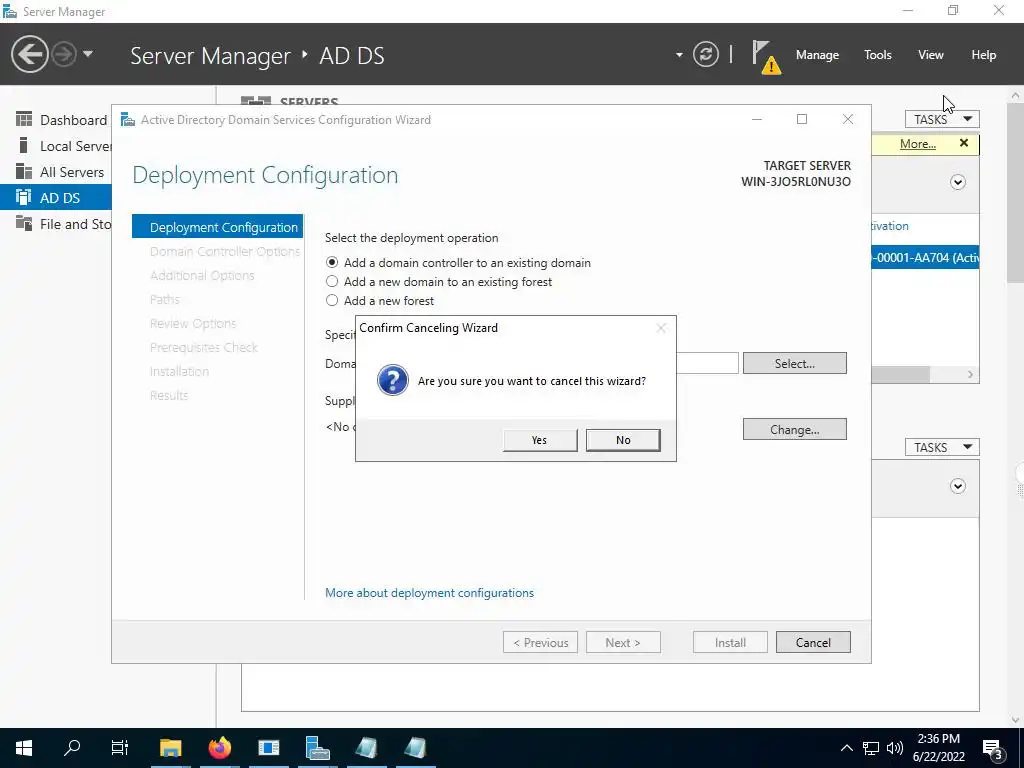Viewport: 1024px width, 768px height.
Task: Dismiss the yellow notification bar
Action: tap(964, 143)
